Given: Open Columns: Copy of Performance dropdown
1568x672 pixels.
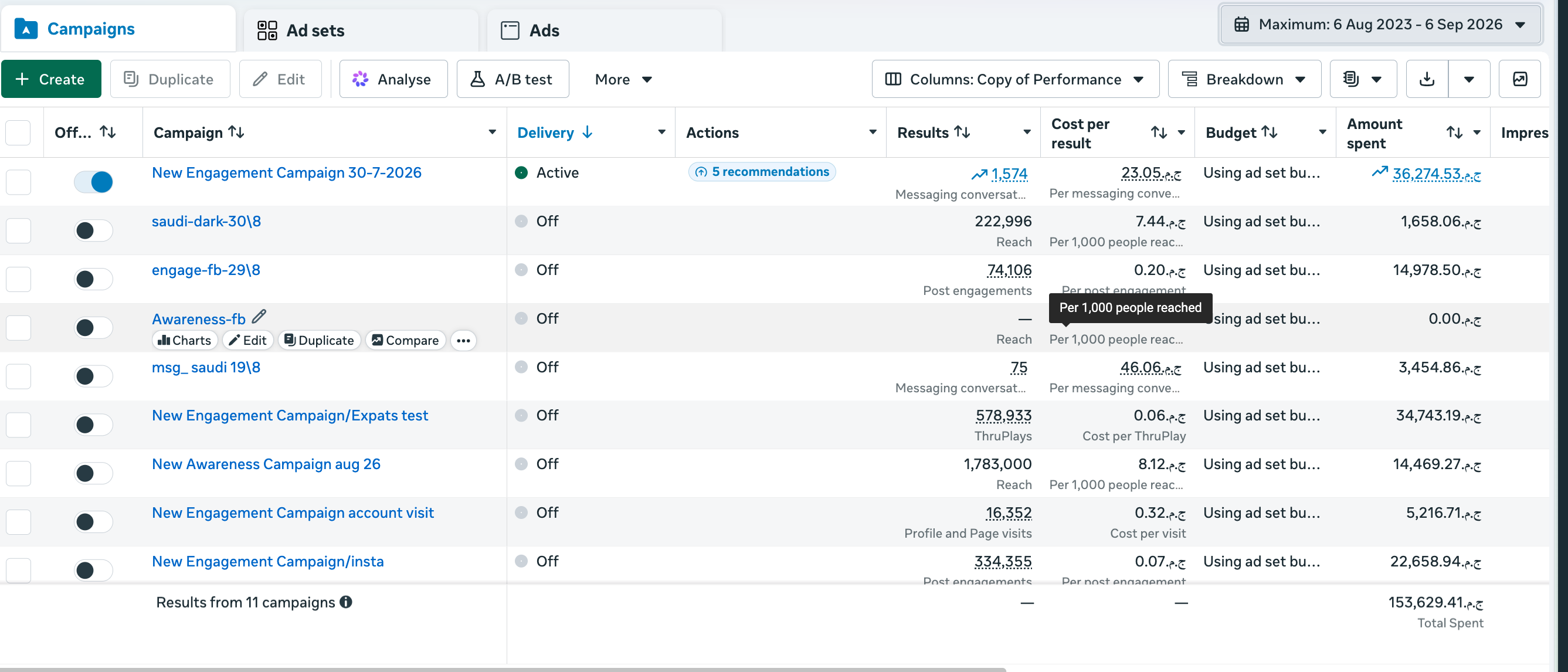Looking at the screenshot, I should (1014, 79).
